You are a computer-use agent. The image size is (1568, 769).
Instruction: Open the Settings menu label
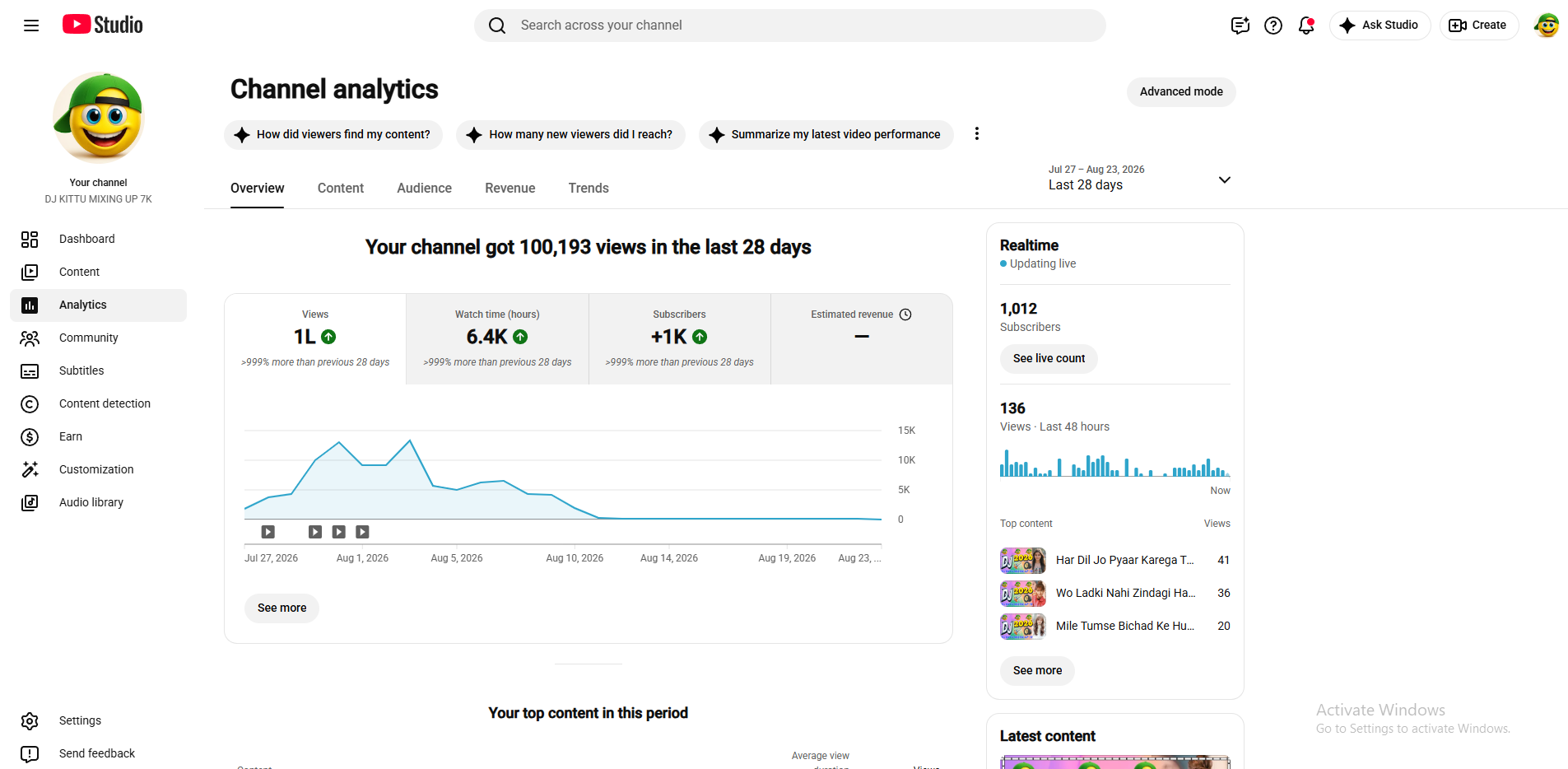[x=80, y=720]
